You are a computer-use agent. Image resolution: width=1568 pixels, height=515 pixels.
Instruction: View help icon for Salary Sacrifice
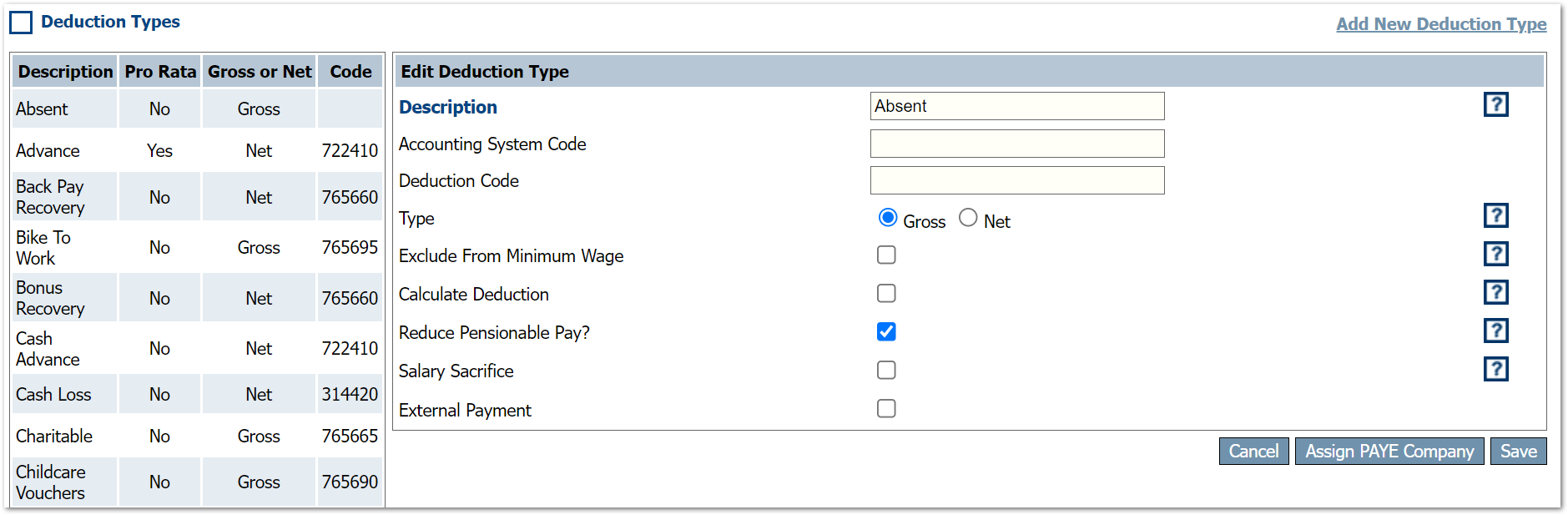click(x=1495, y=369)
